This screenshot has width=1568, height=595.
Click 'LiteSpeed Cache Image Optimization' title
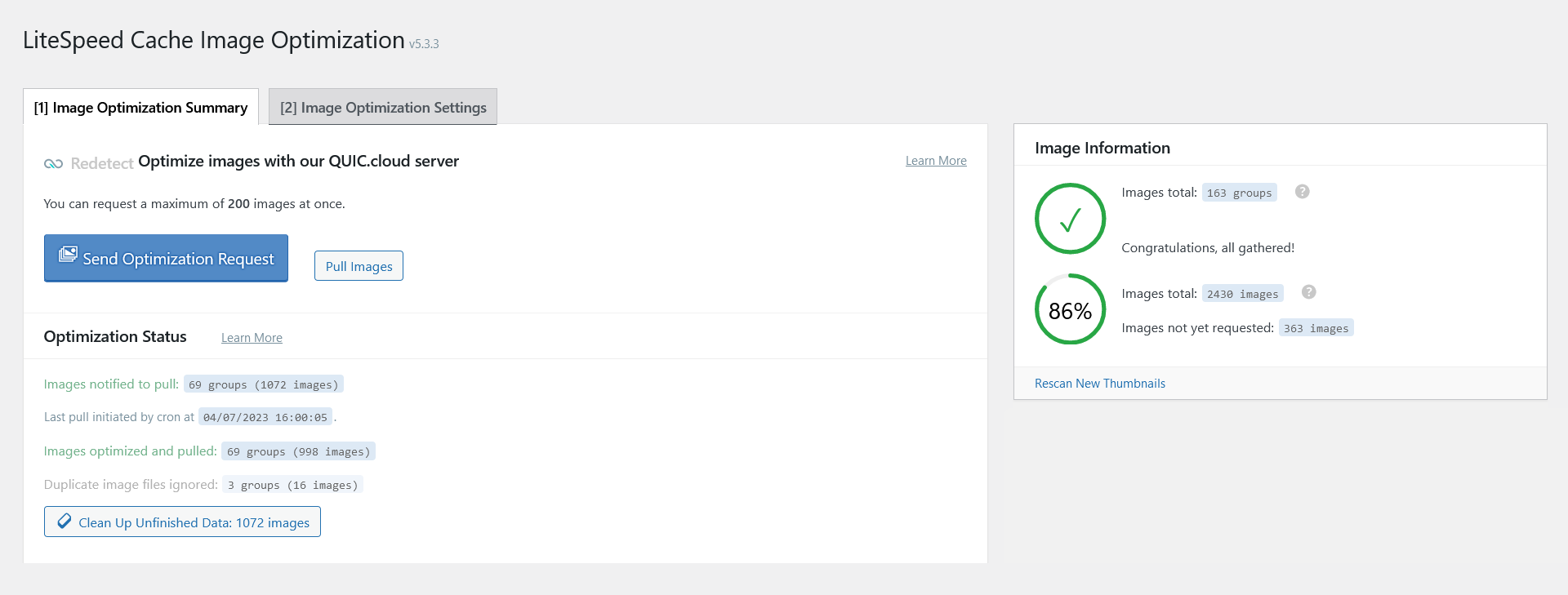tap(214, 40)
